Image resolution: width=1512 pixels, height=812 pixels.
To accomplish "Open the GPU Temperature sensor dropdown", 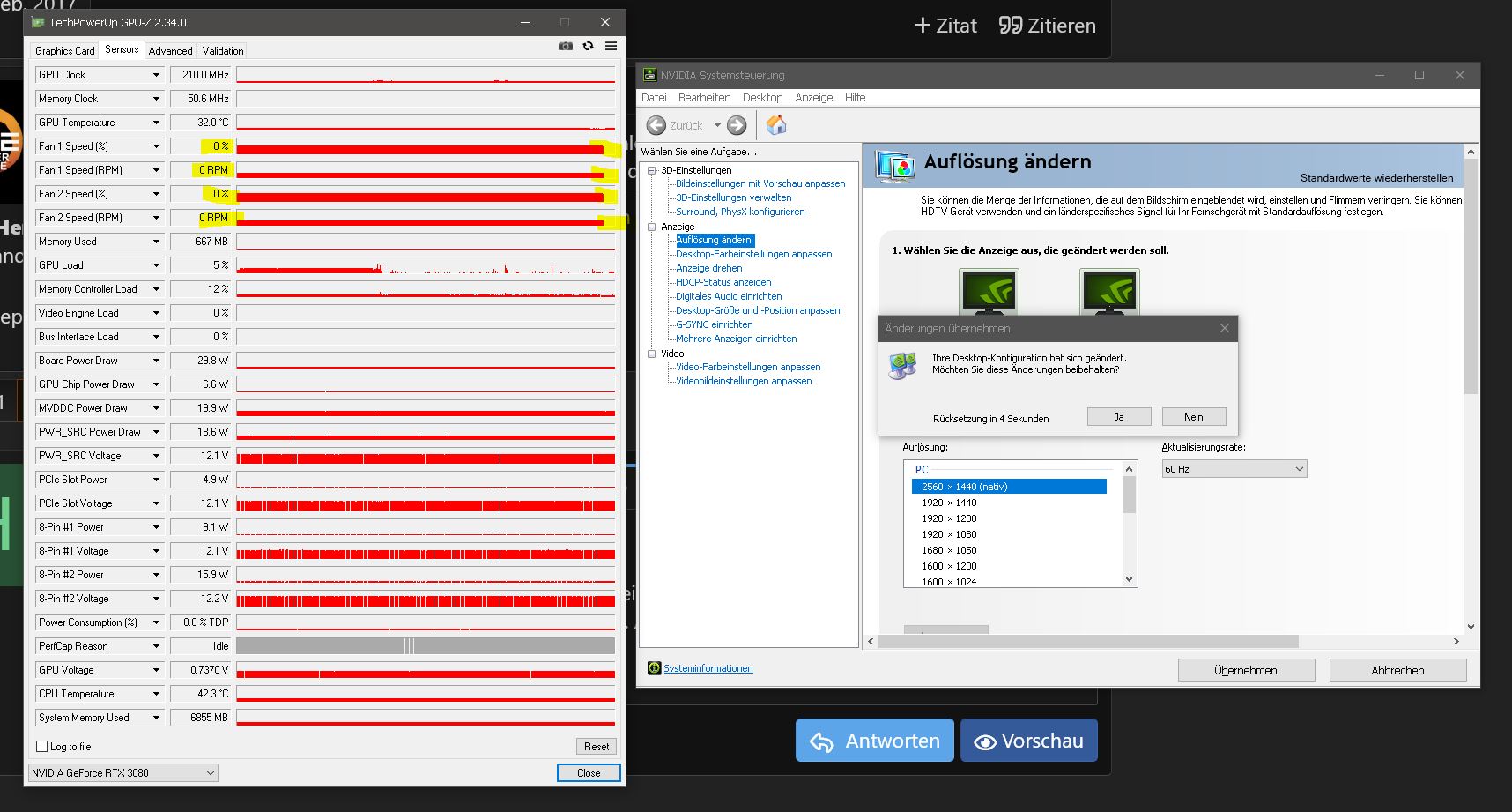I will pos(157,123).
